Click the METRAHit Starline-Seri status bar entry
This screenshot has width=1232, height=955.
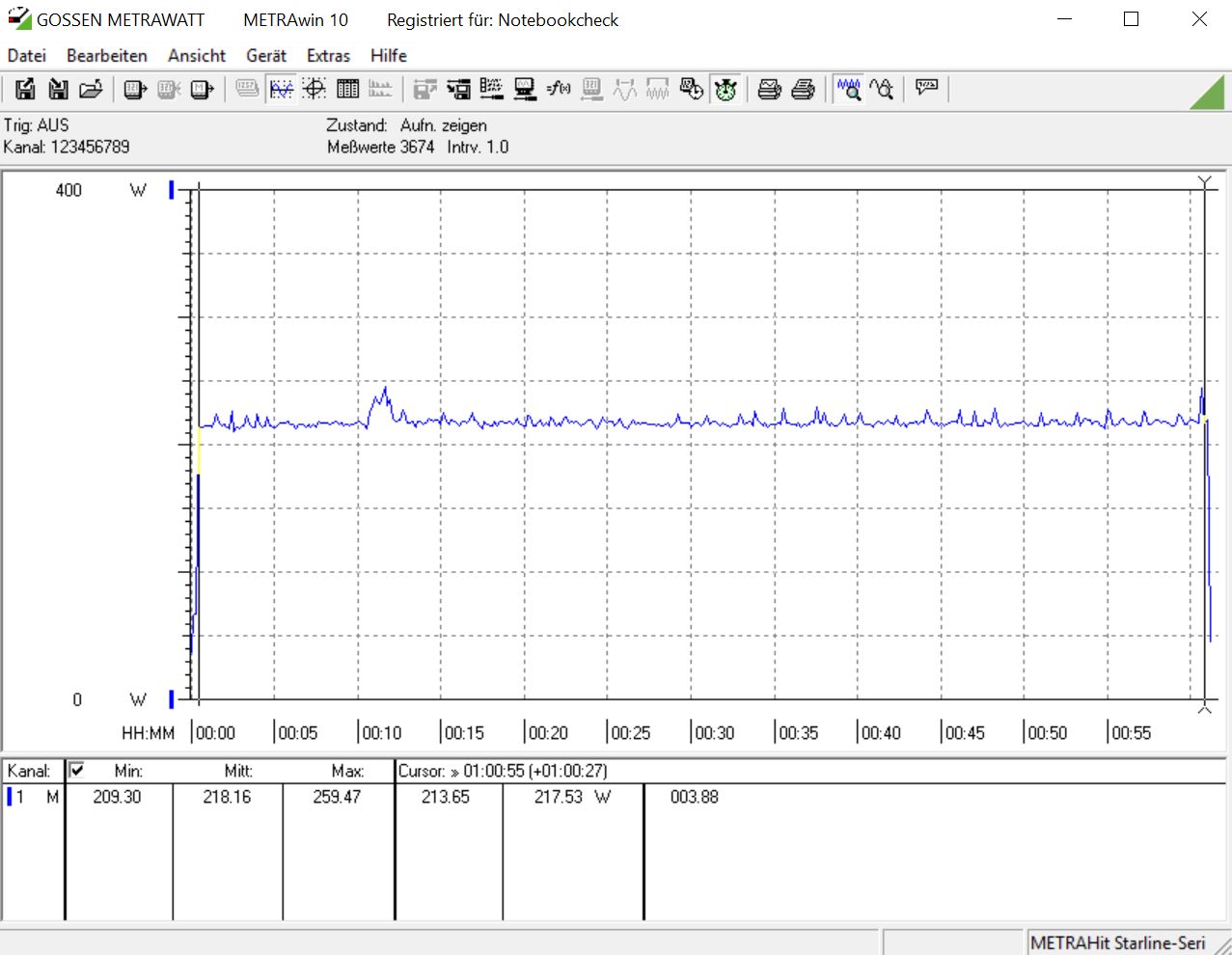(x=1117, y=942)
